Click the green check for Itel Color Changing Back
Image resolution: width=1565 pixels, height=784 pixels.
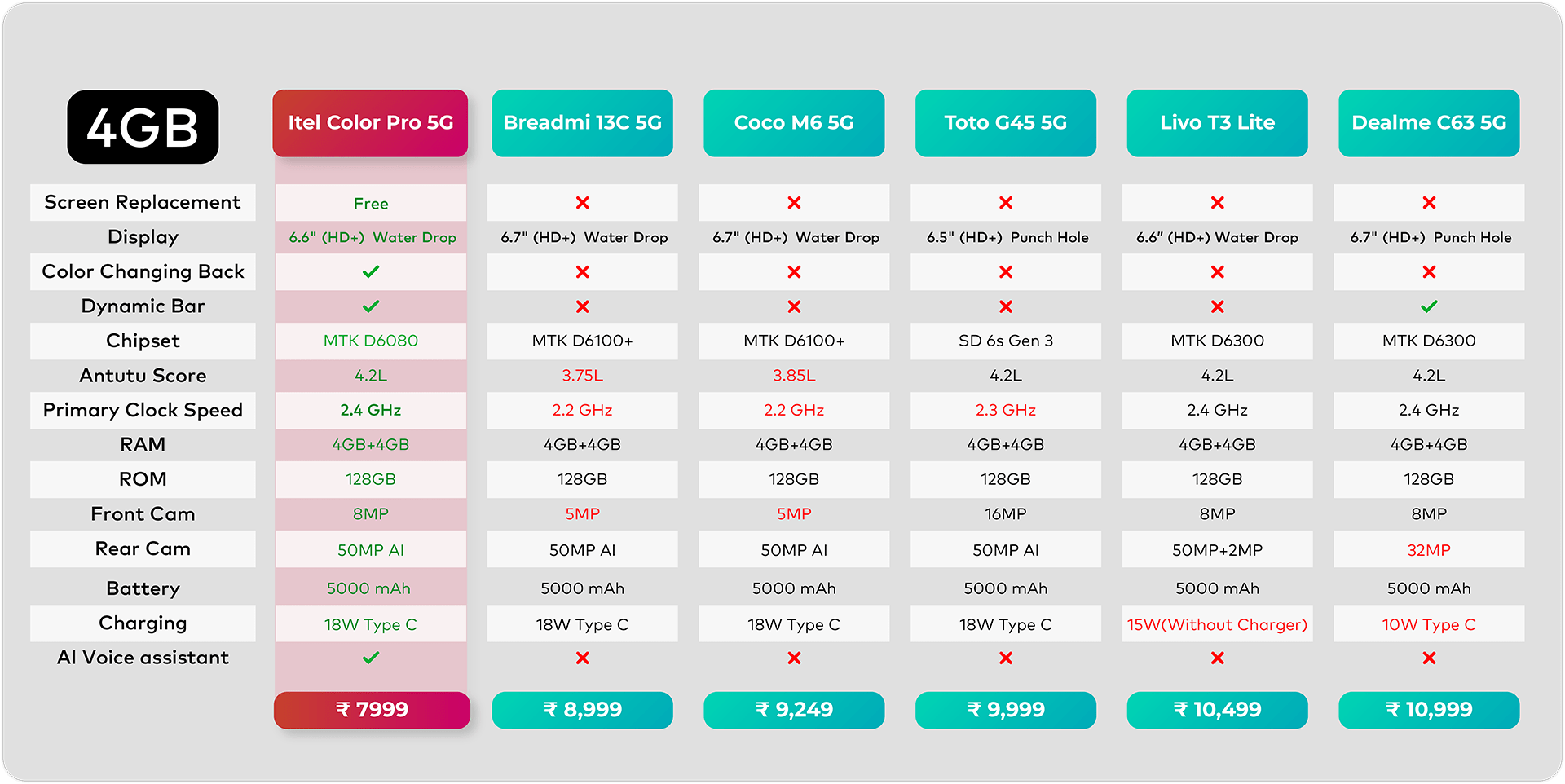coord(371,271)
